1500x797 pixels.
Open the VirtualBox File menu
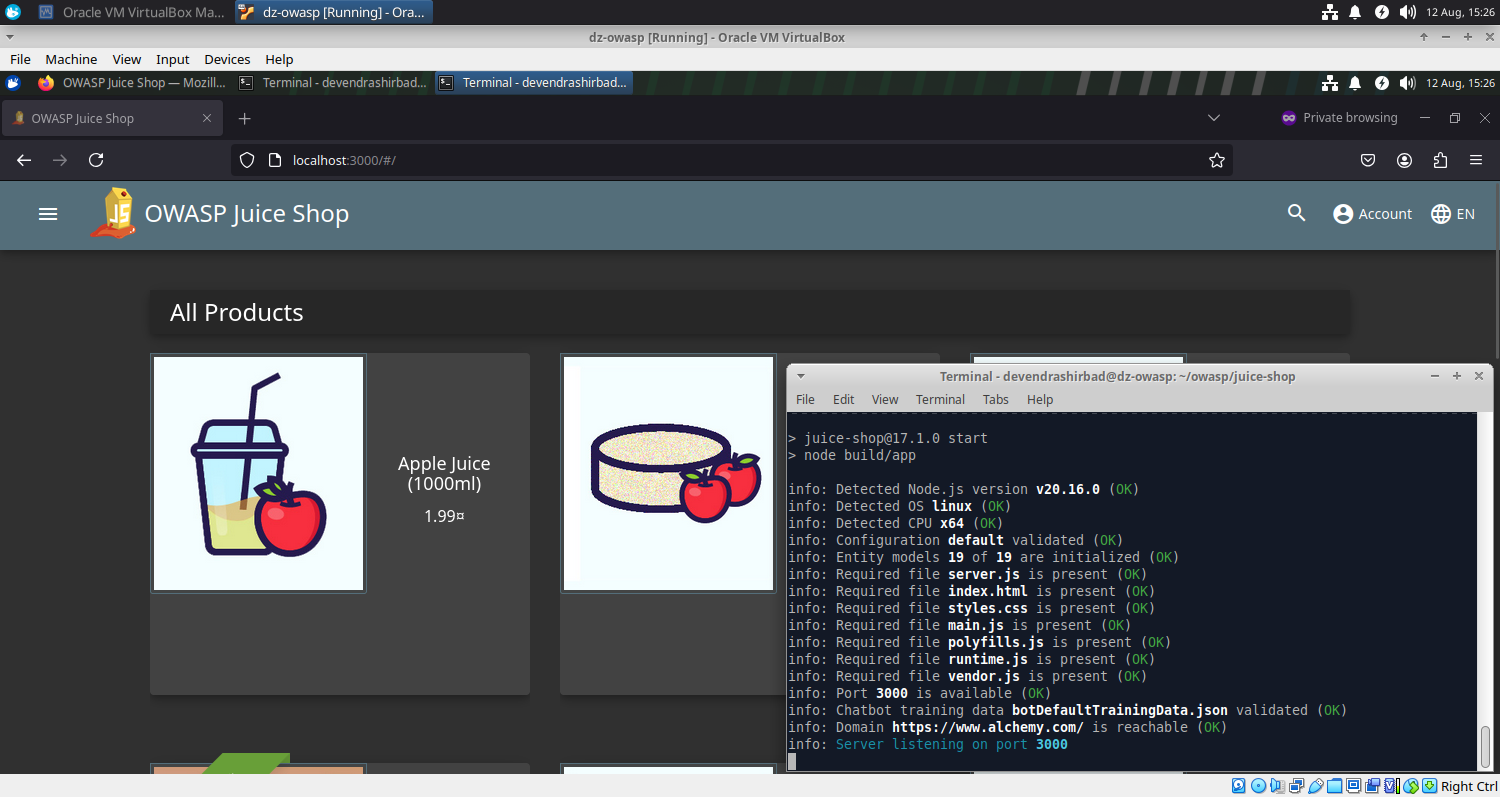click(x=20, y=59)
